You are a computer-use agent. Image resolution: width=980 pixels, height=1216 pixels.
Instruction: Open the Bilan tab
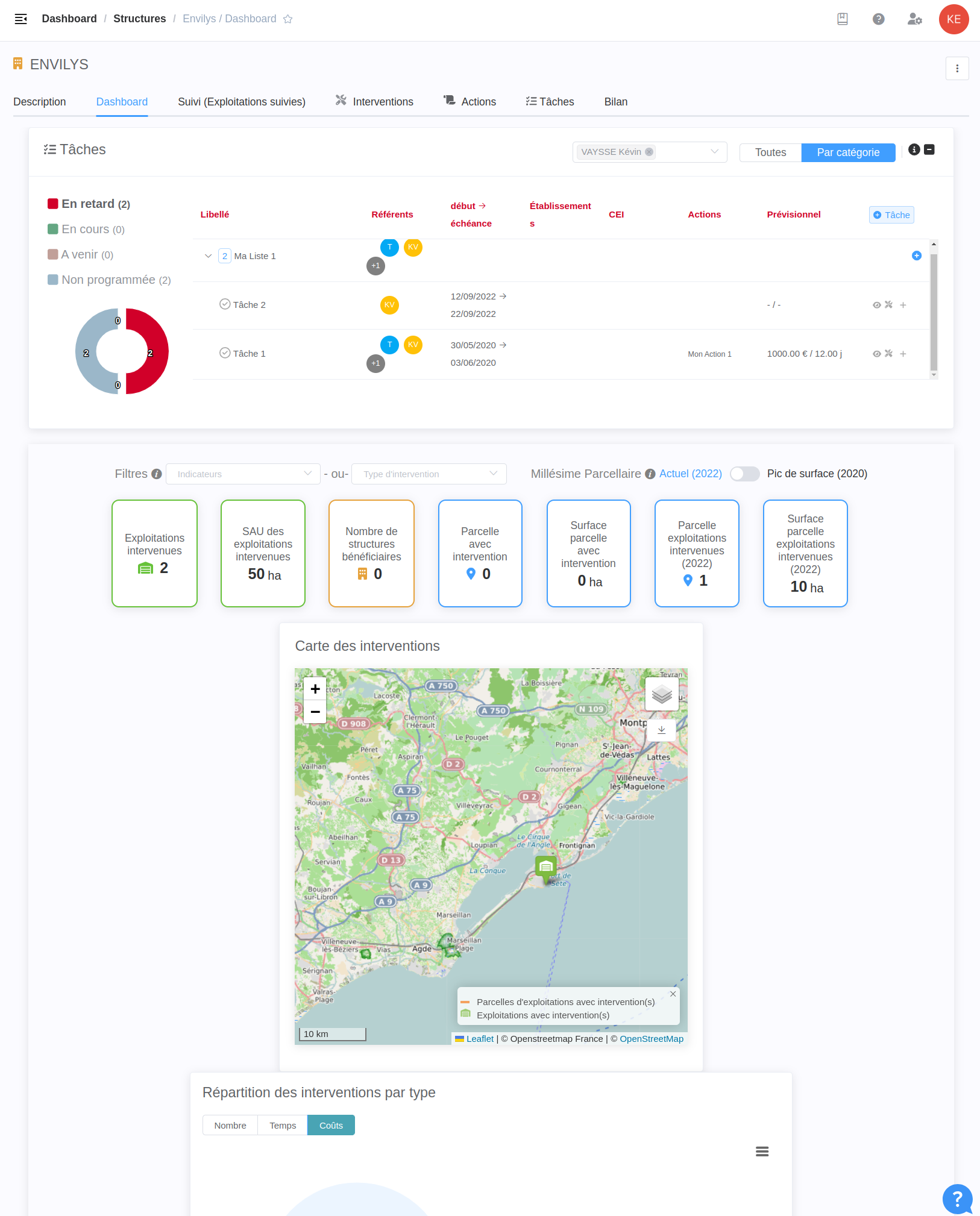point(615,101)
